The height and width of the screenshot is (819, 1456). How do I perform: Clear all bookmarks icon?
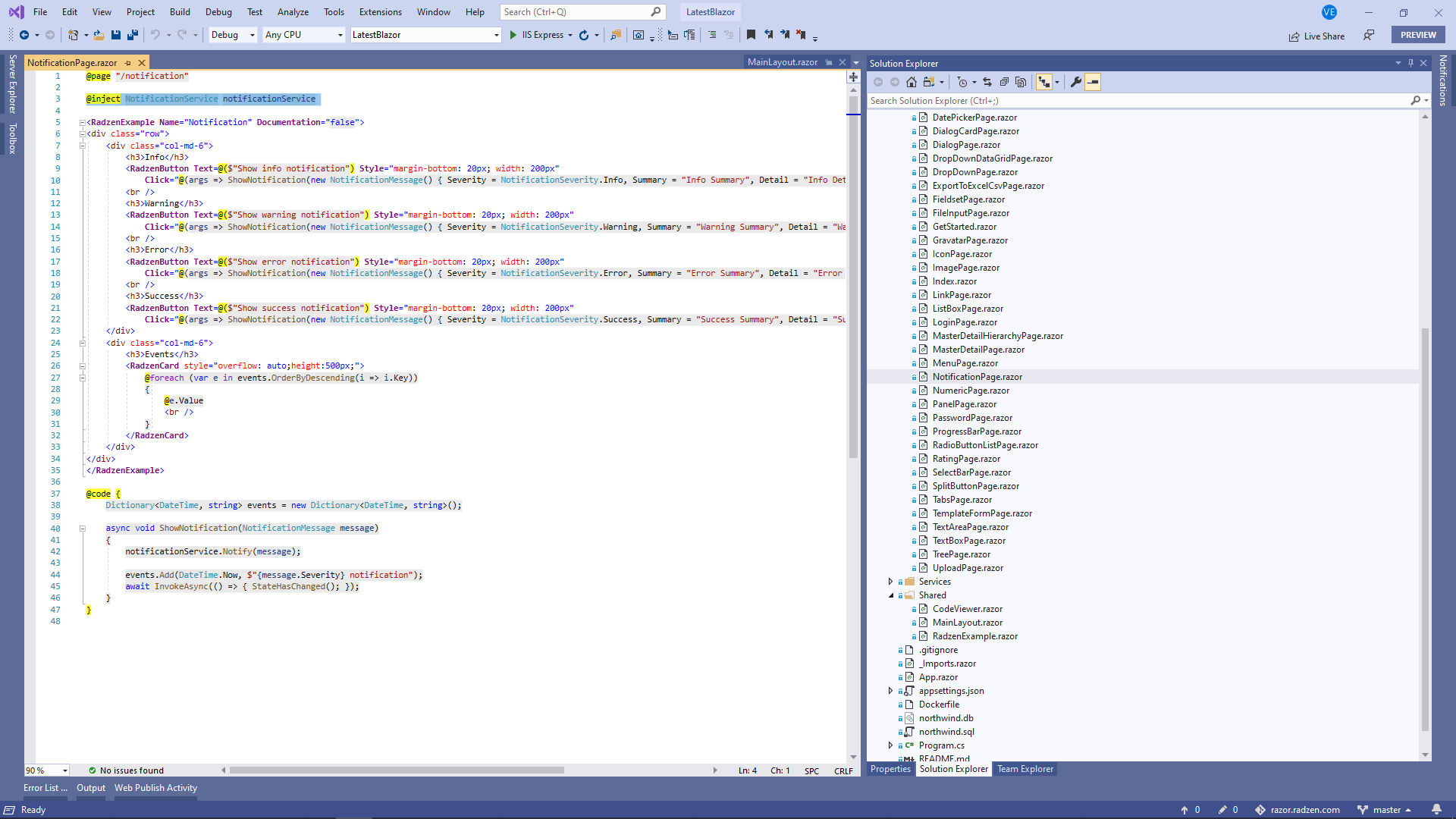[x=801, y=35]
